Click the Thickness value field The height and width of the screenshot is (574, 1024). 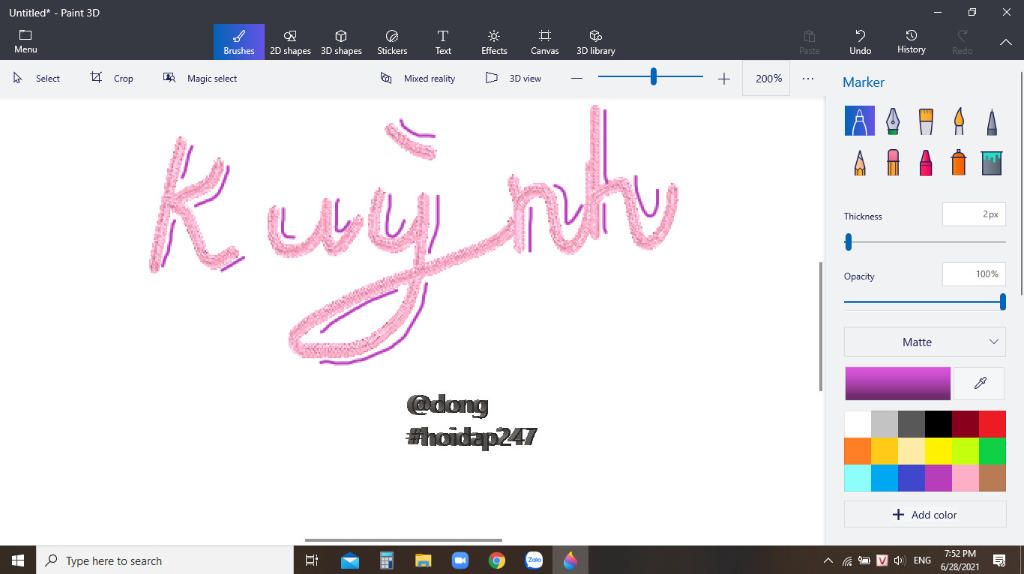pyautogui.click(x=974, y=214)
